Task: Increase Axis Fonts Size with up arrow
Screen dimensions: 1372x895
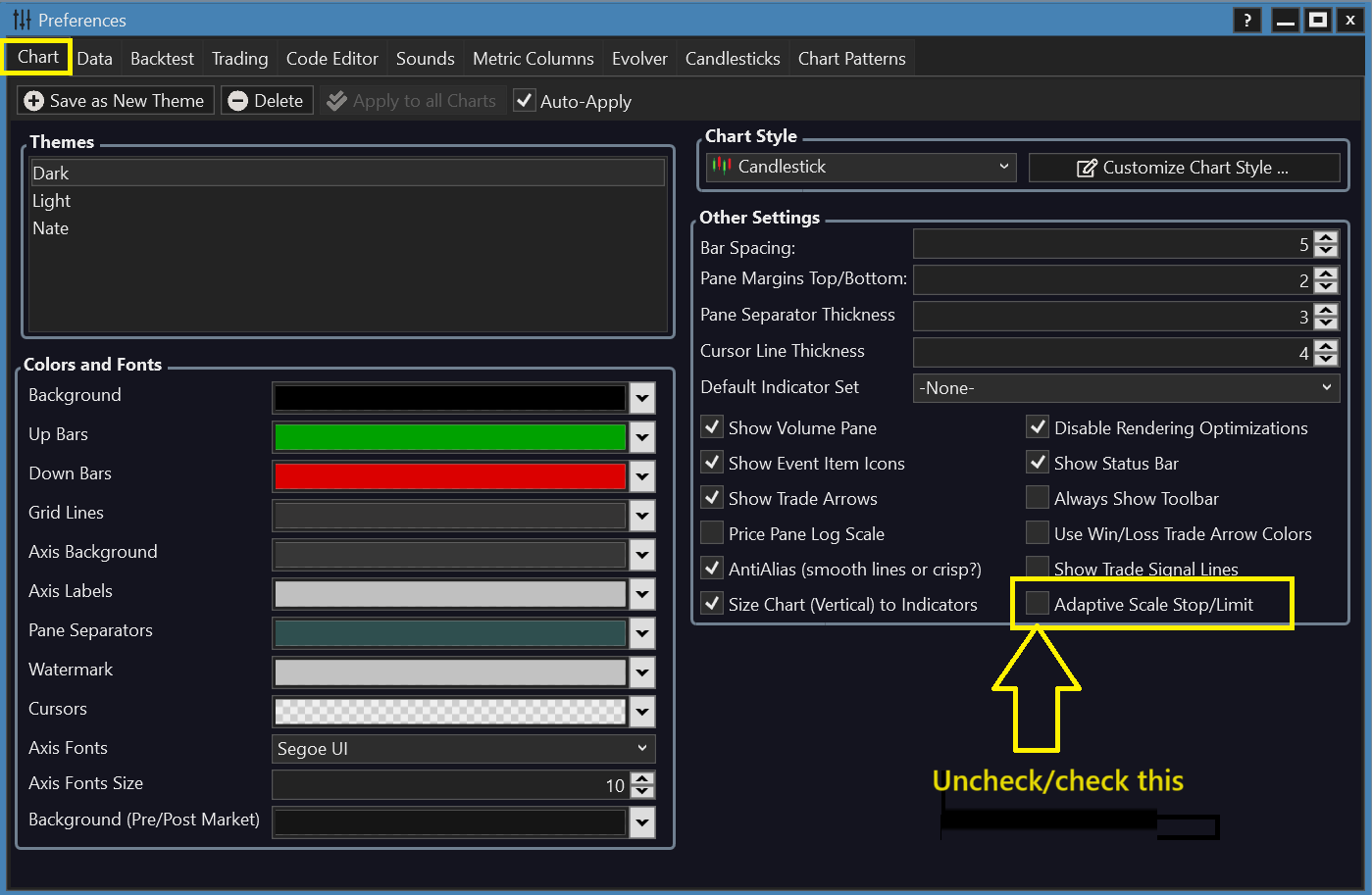Action: 642,778
